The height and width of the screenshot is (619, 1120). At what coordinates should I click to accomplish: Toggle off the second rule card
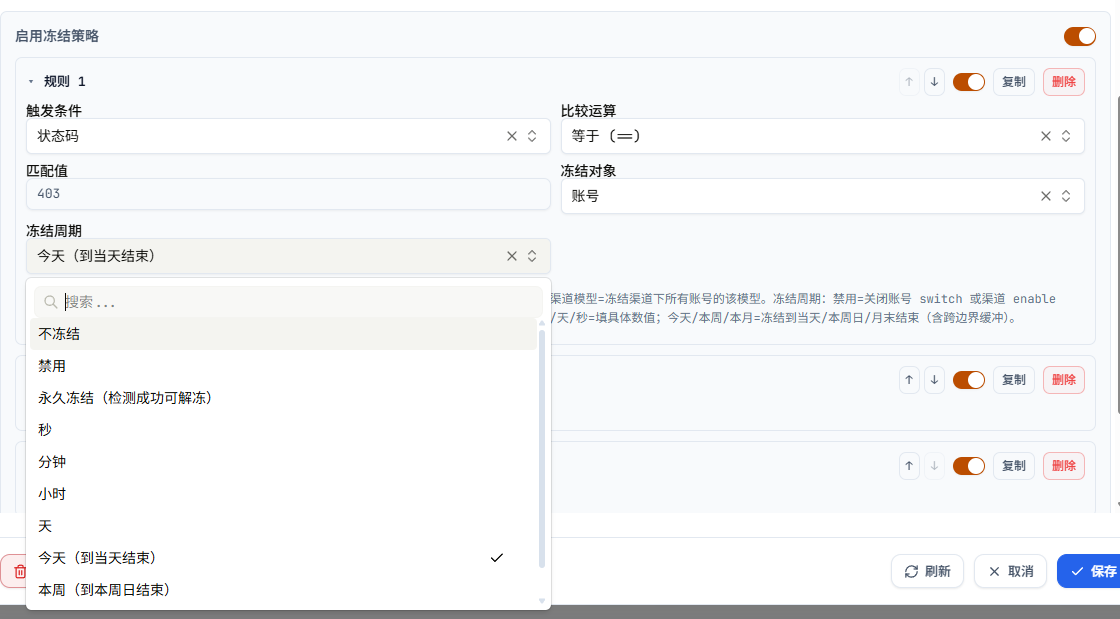click(969, 380)
